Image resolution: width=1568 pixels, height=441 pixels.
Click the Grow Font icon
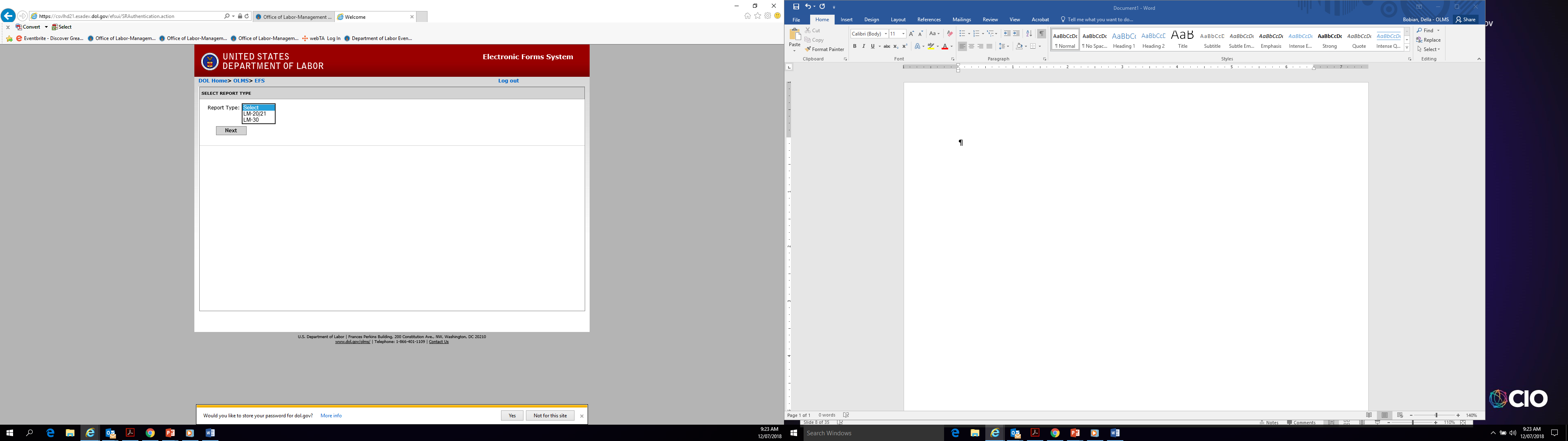pos(911,33)
